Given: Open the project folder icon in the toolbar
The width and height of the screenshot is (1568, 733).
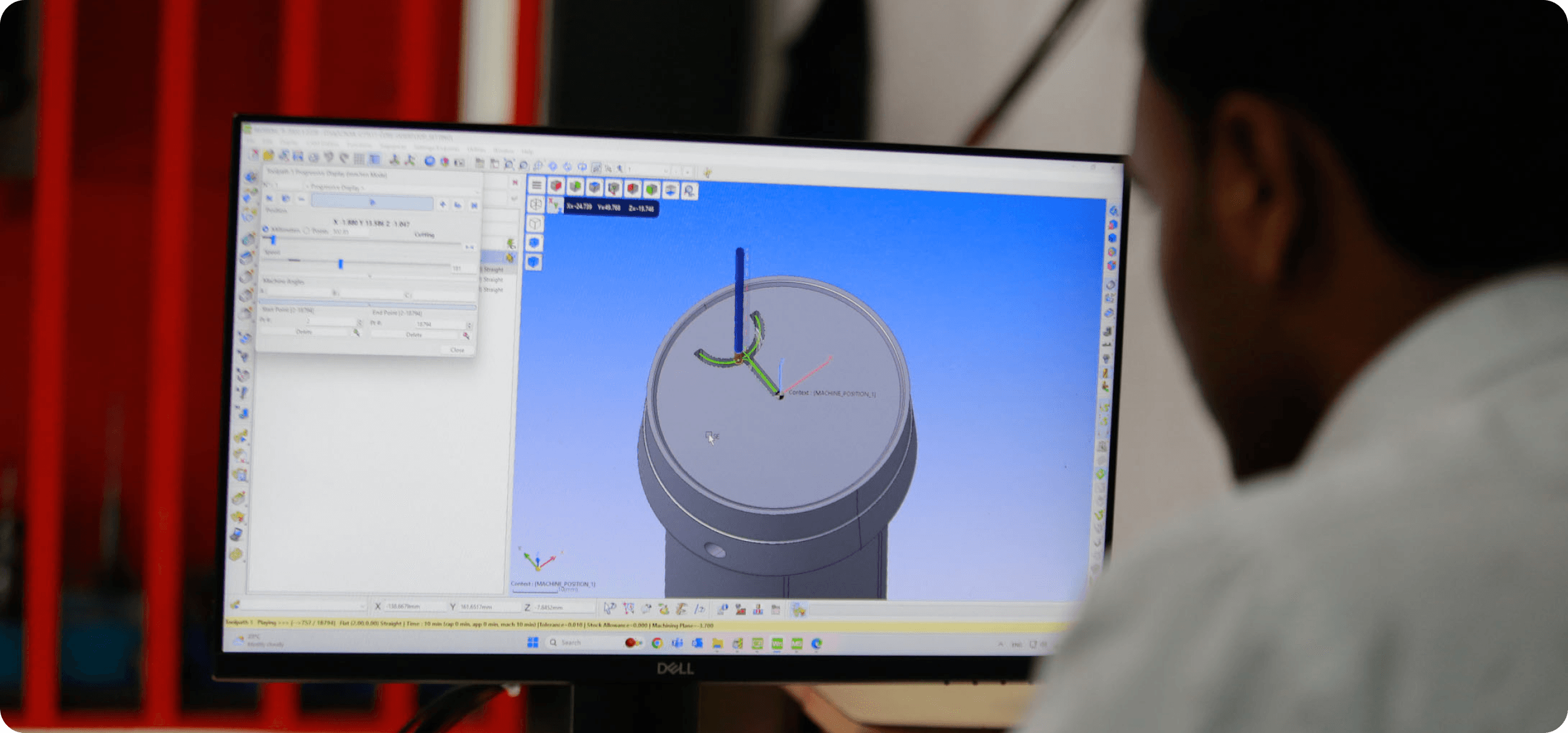Looking at the screenshot, I should pyautogui.click(x=269, y=155).
